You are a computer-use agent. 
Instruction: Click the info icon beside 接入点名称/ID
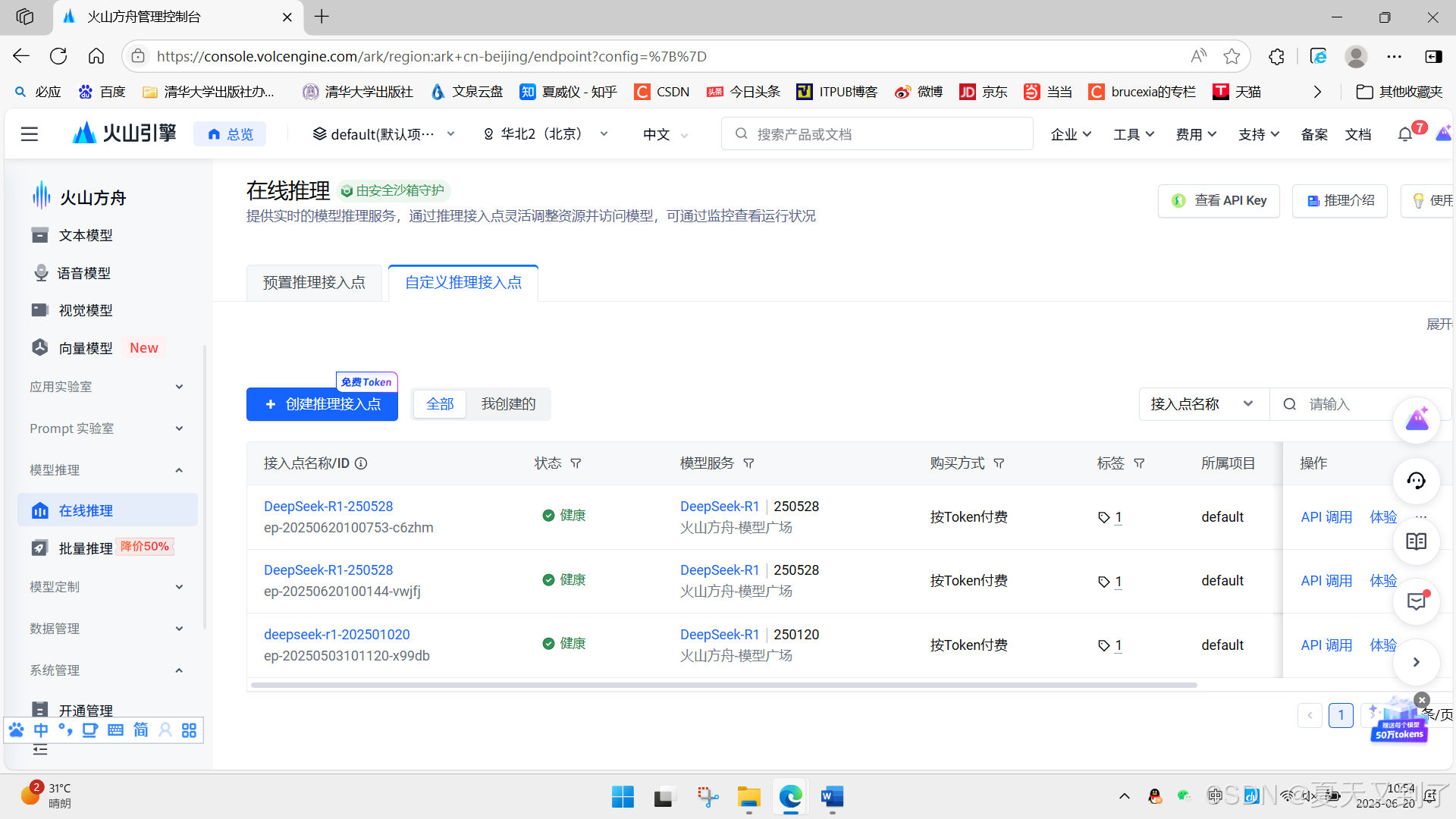coord(362,463)
